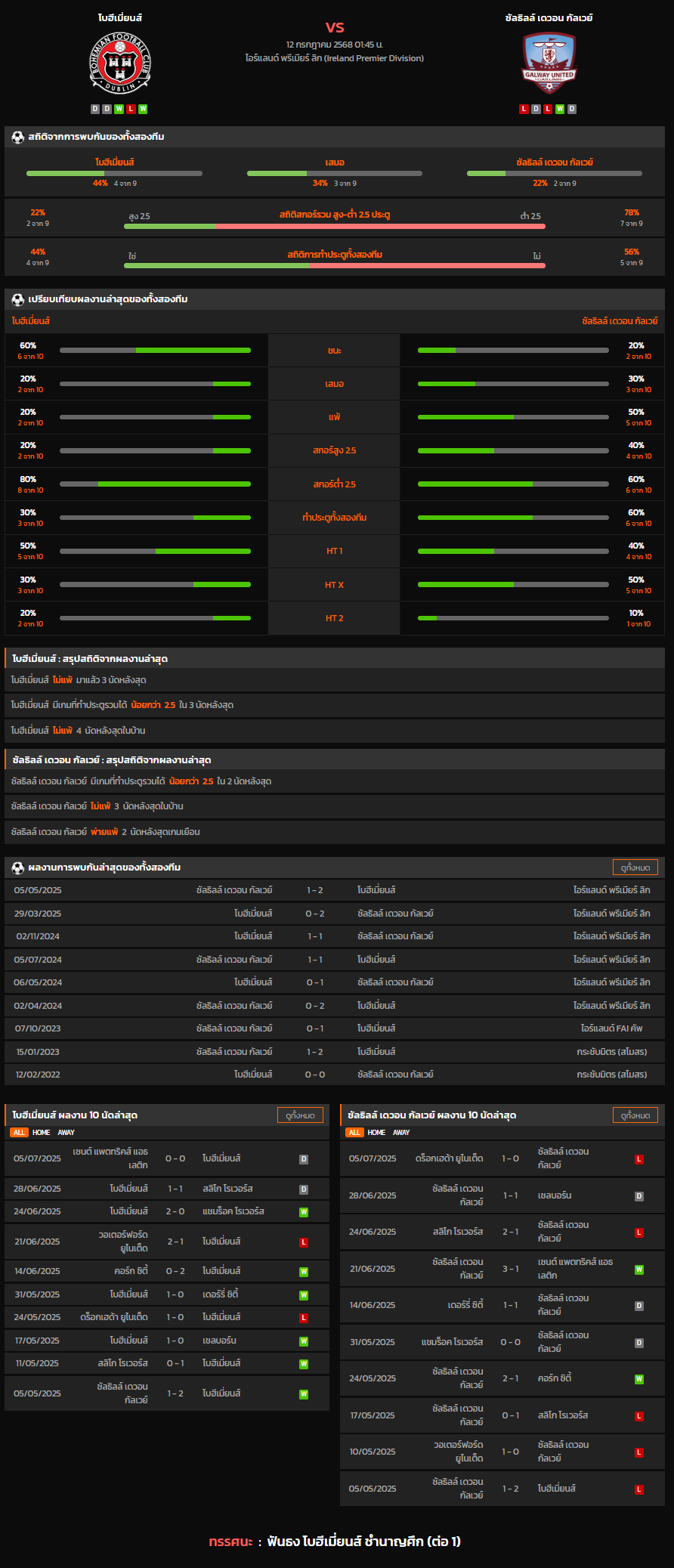Click soccer ball icon beside สถิติจากการพบกันของทั้งสองทีม
The height and width of the screenshot is (1568, 674).
[x=18, y=137]
